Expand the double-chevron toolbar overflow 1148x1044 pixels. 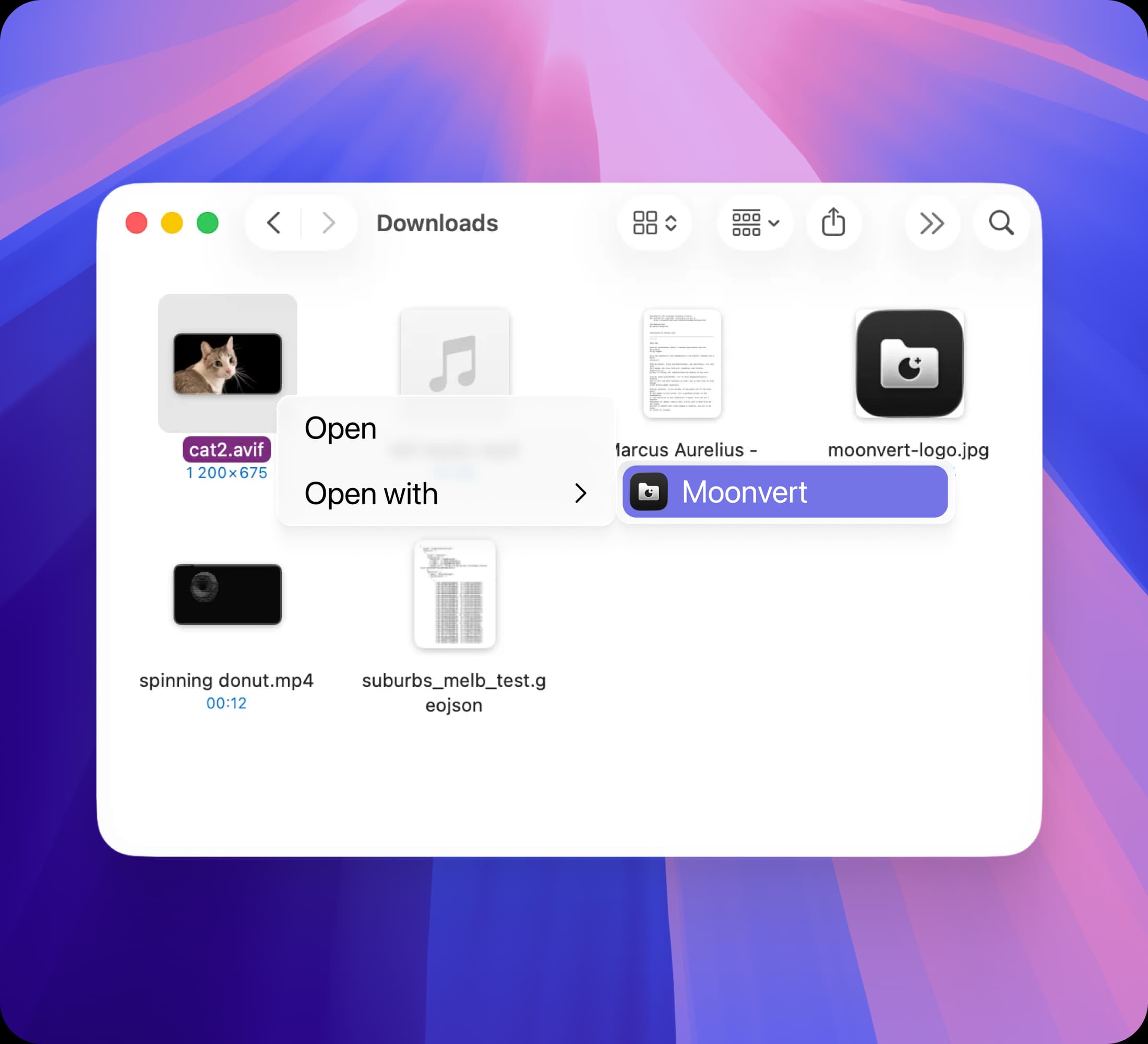[x=932, y=223]
